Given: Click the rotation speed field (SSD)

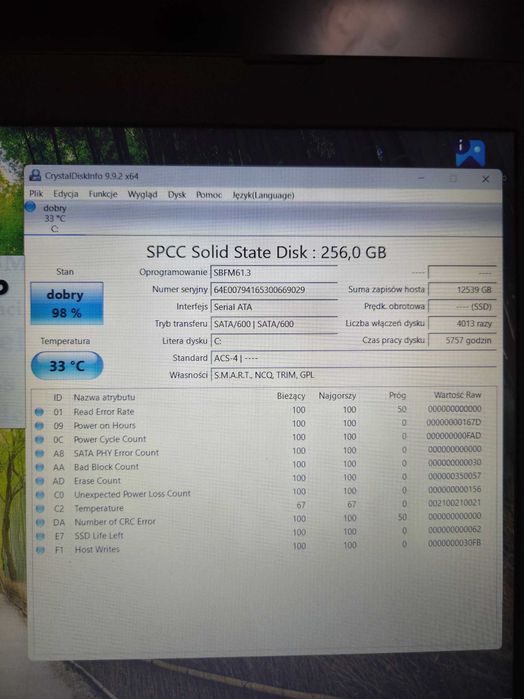Looking at the screenshot, I should (462, 307).
